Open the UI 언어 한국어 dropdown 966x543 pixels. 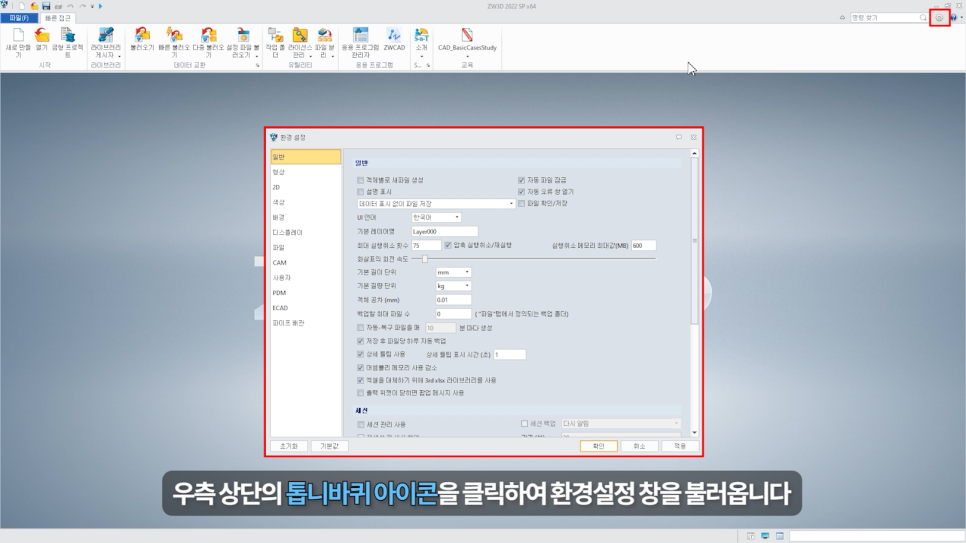(436, 218)
